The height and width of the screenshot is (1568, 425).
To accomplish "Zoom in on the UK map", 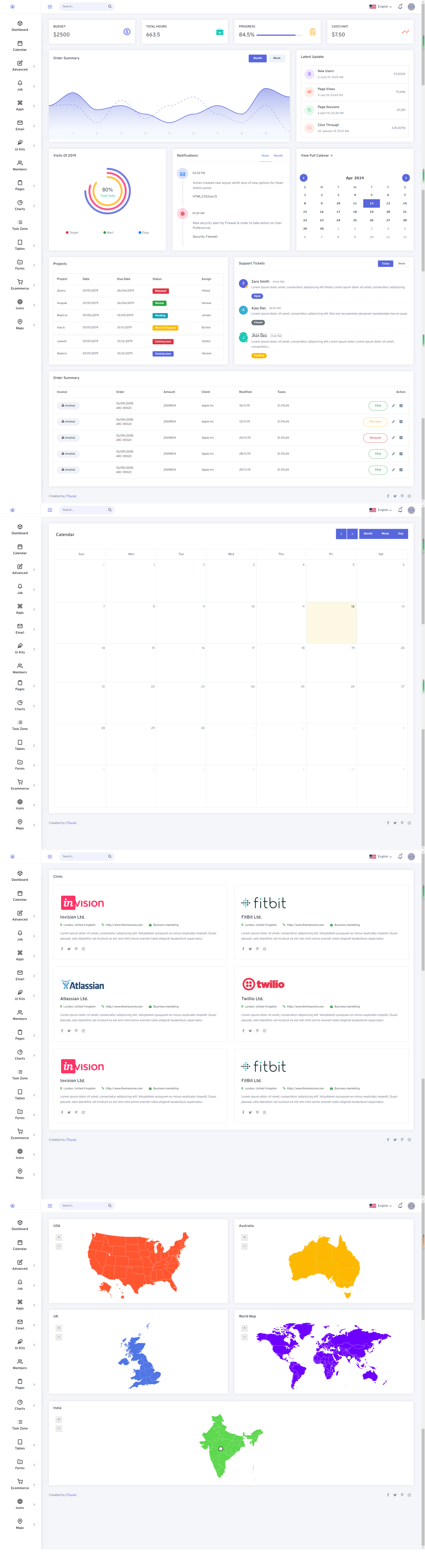I will [x=59, y=1328].
